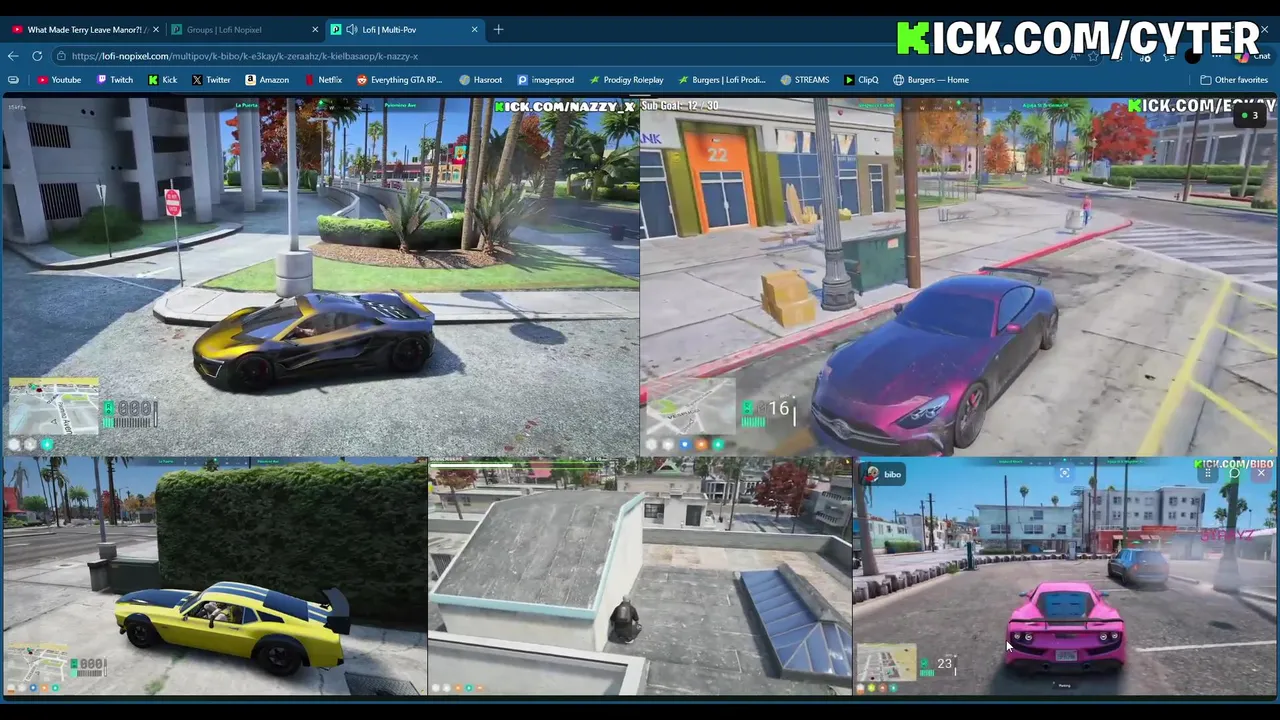Click the site info lock icon in address bar
The width and height of the screenshot is (1280, 720).
(62, 56)
